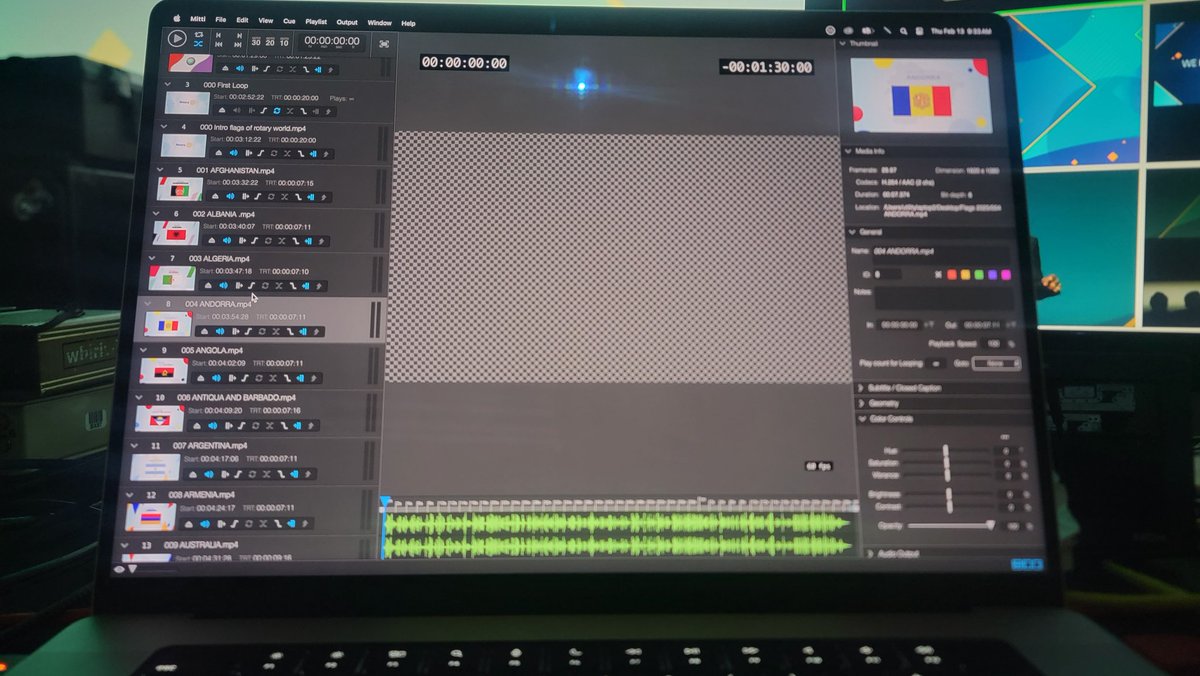Click the S-curve fade icon on 003 ALGERIA cue

pyautogui.click(x=252, y=285)
